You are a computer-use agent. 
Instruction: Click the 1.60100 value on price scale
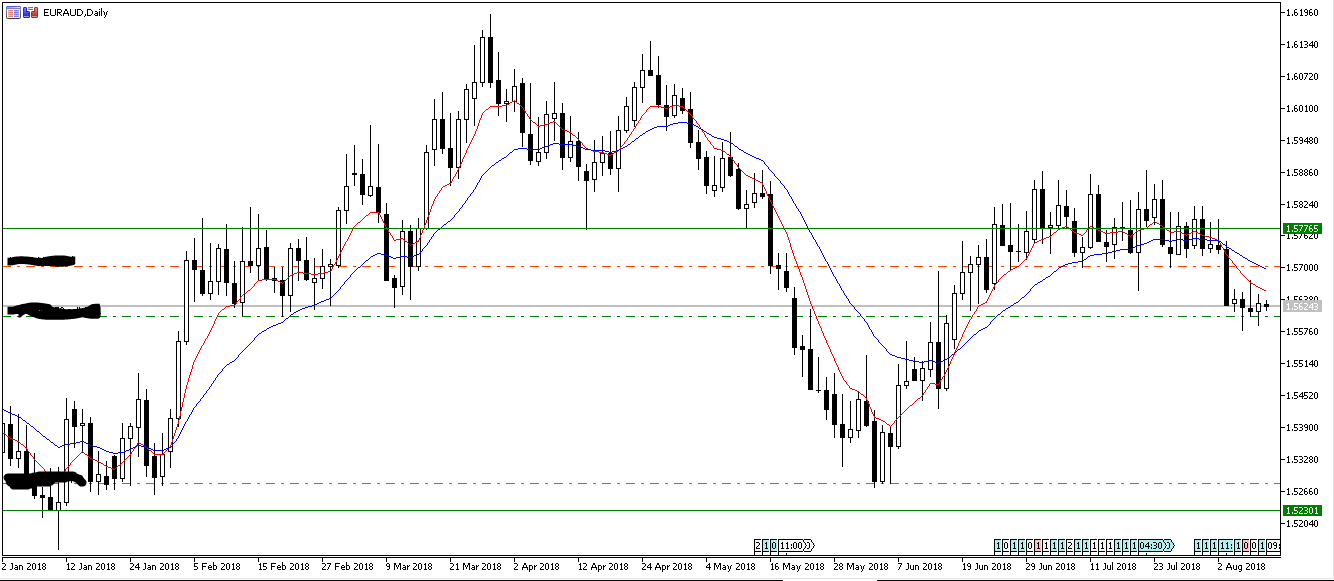coord(1301,108)
